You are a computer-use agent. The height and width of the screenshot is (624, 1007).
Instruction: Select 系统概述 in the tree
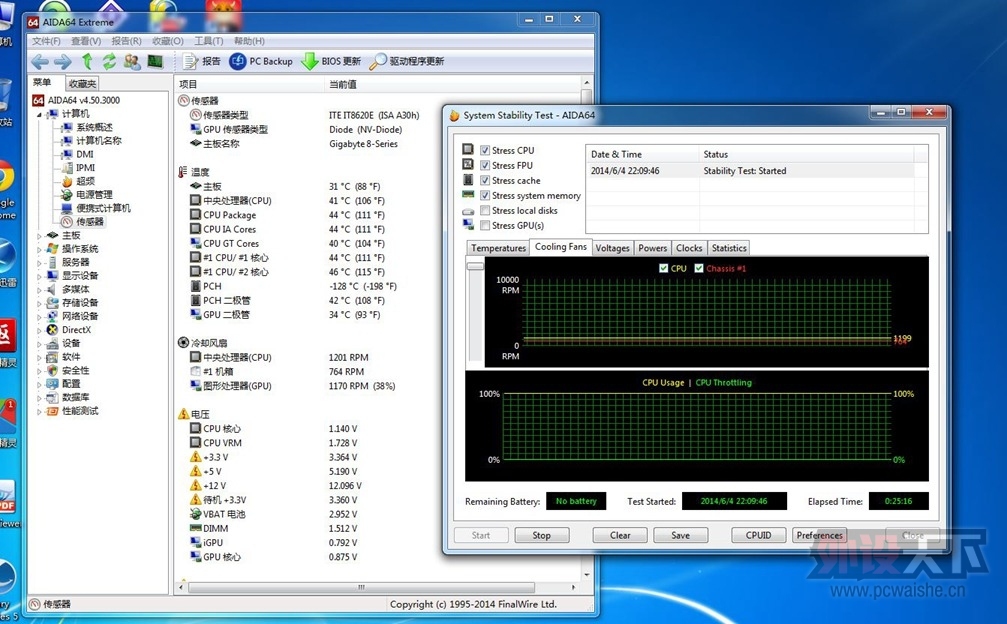pyautogui.click(x=94, y=127)
